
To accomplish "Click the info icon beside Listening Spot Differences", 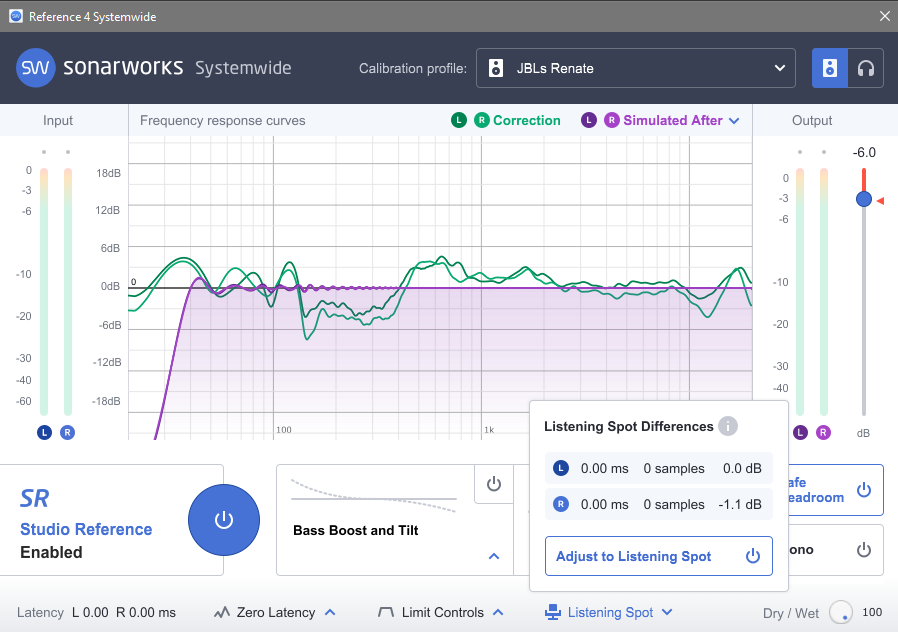I will [x=728, y=427].
